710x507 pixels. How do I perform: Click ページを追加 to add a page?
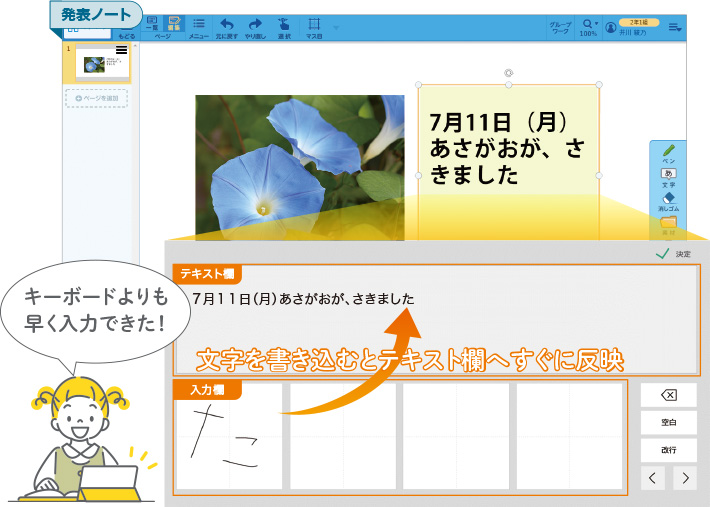[96, 98]
